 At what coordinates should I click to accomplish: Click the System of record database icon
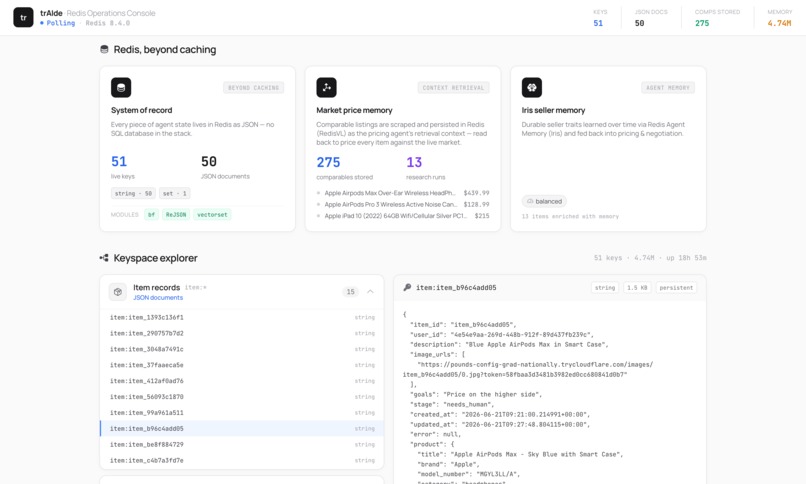tap(121, 87)
